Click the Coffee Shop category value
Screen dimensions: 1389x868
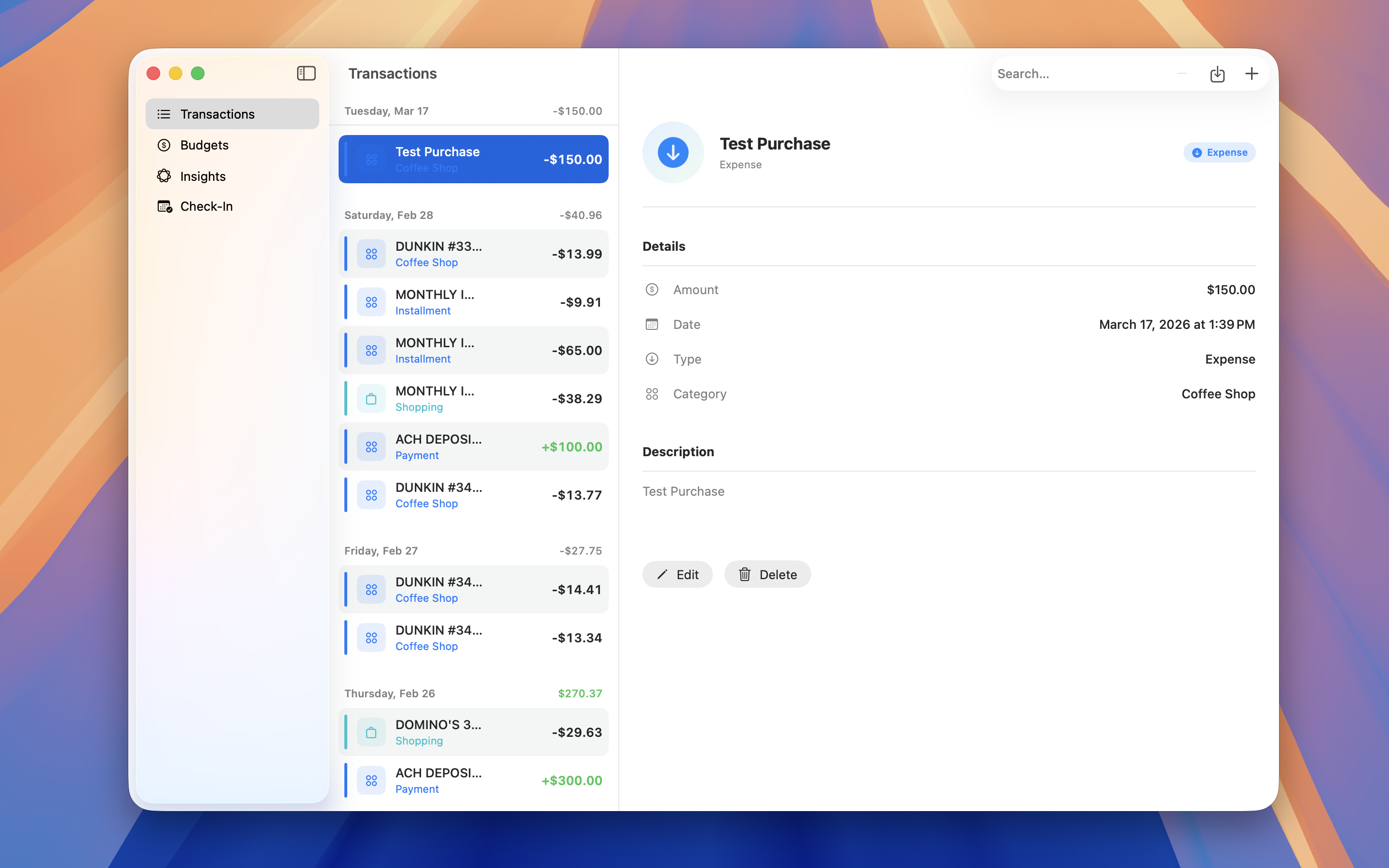tap(1218, 394)
